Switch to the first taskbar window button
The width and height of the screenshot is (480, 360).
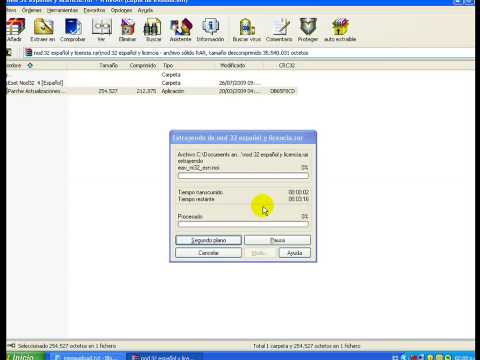pos(88,357)
